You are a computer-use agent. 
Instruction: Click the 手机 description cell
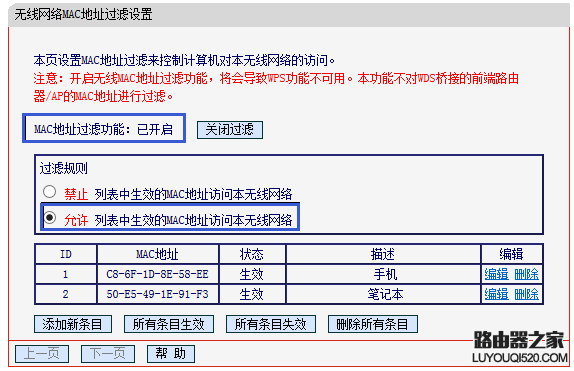[x=383, y=274]
